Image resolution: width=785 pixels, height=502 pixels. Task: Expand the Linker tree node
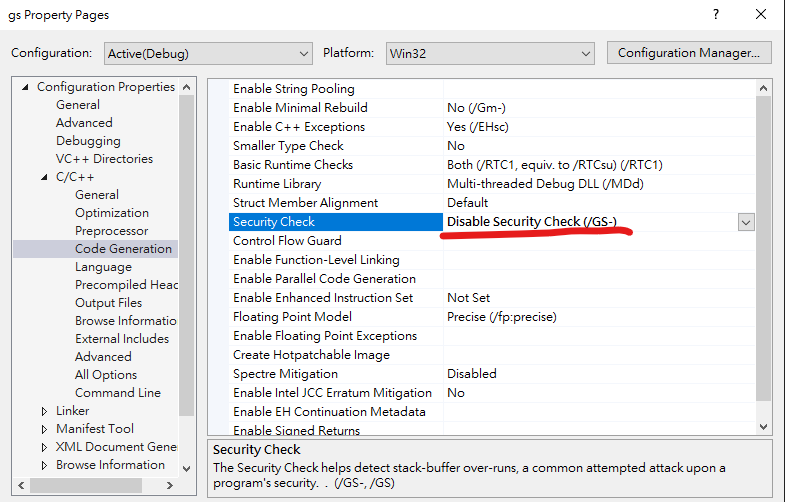pos(45,411)
